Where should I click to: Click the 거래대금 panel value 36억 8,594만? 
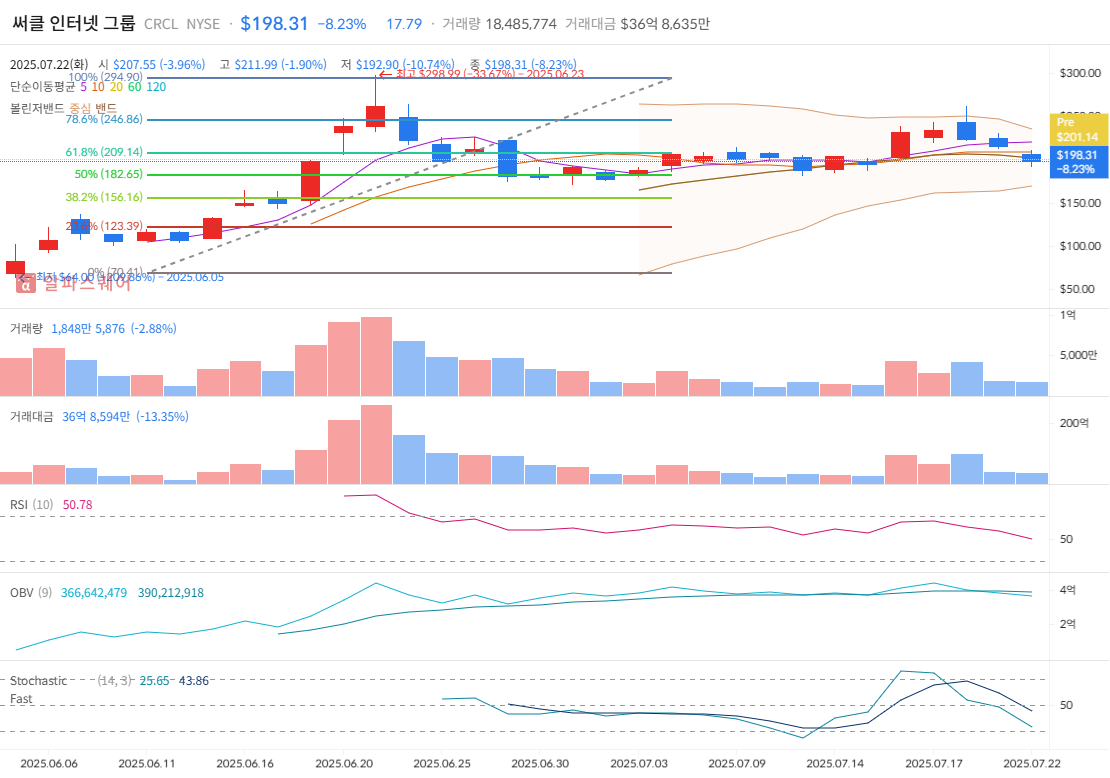tap(96, 417)
